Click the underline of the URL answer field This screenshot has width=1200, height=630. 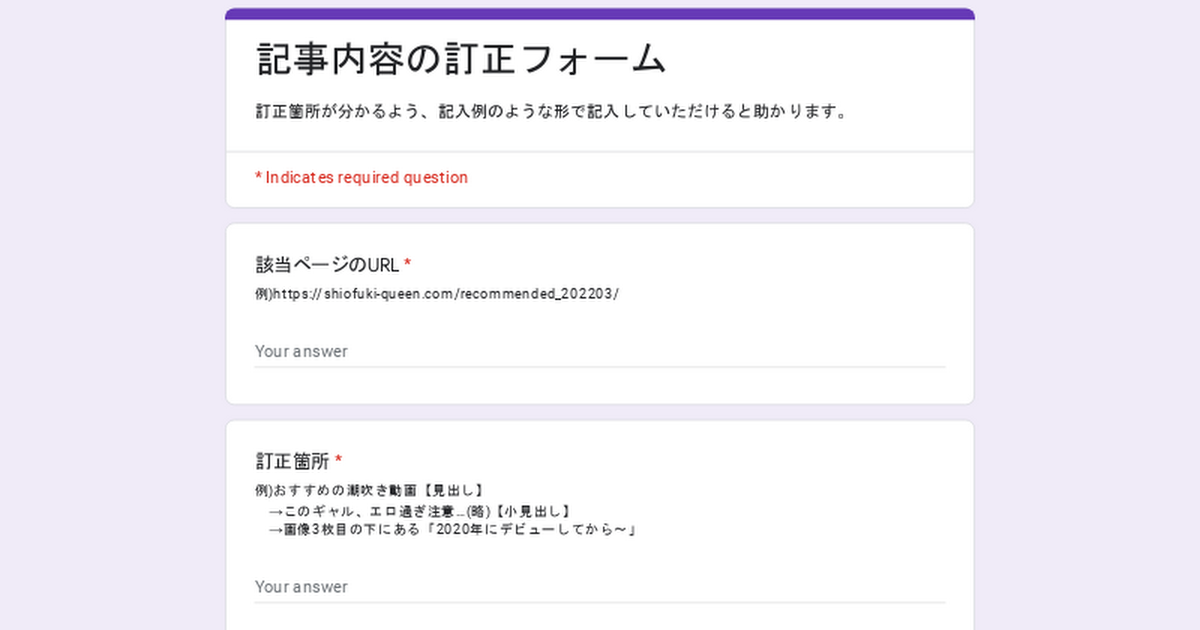click(x=599, y=367)
